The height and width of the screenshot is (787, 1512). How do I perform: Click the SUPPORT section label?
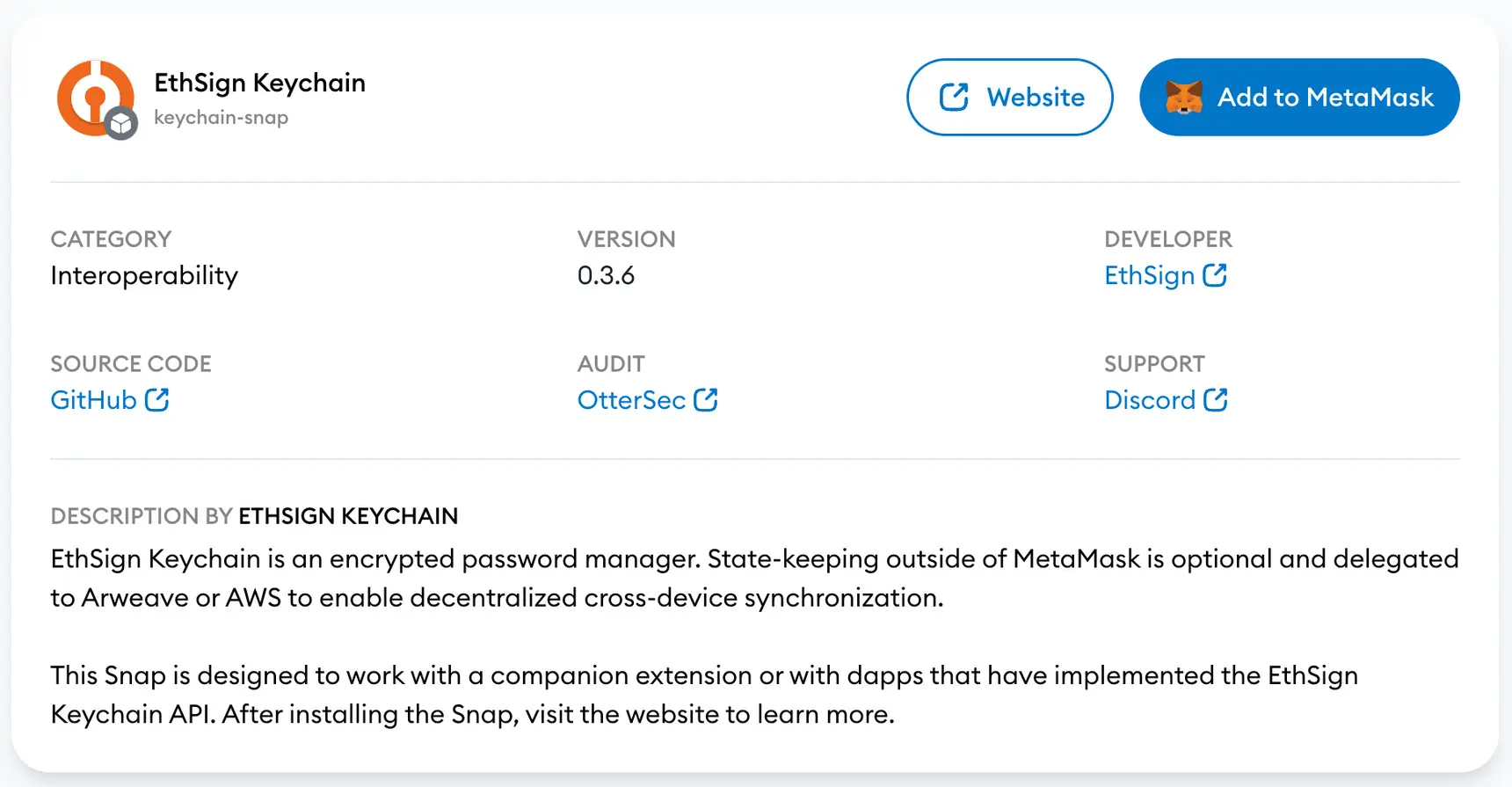[1154, 363]
